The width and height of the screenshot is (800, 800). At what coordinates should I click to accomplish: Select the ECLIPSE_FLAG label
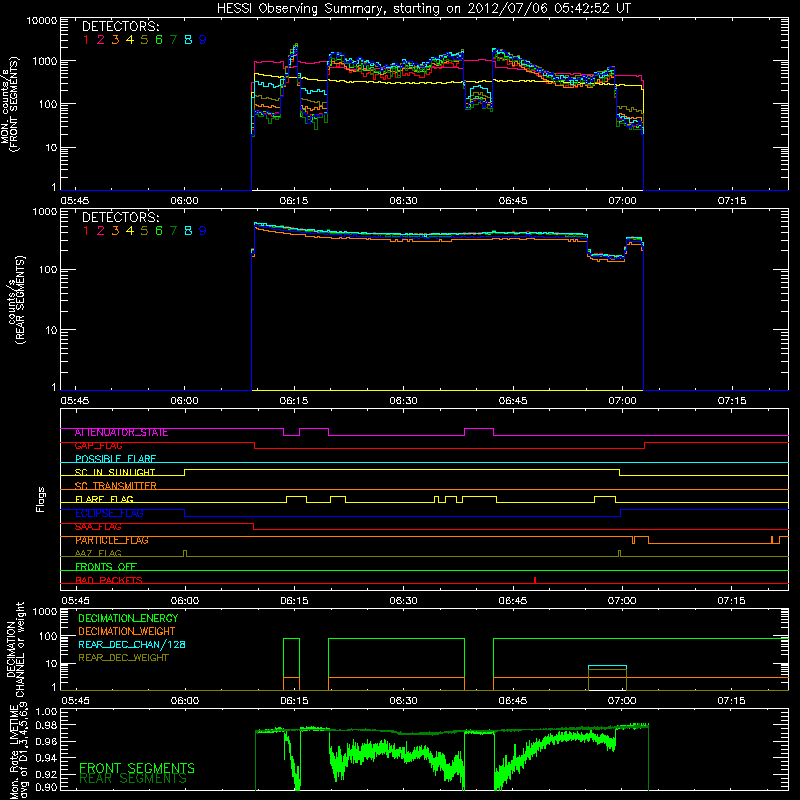109,513
